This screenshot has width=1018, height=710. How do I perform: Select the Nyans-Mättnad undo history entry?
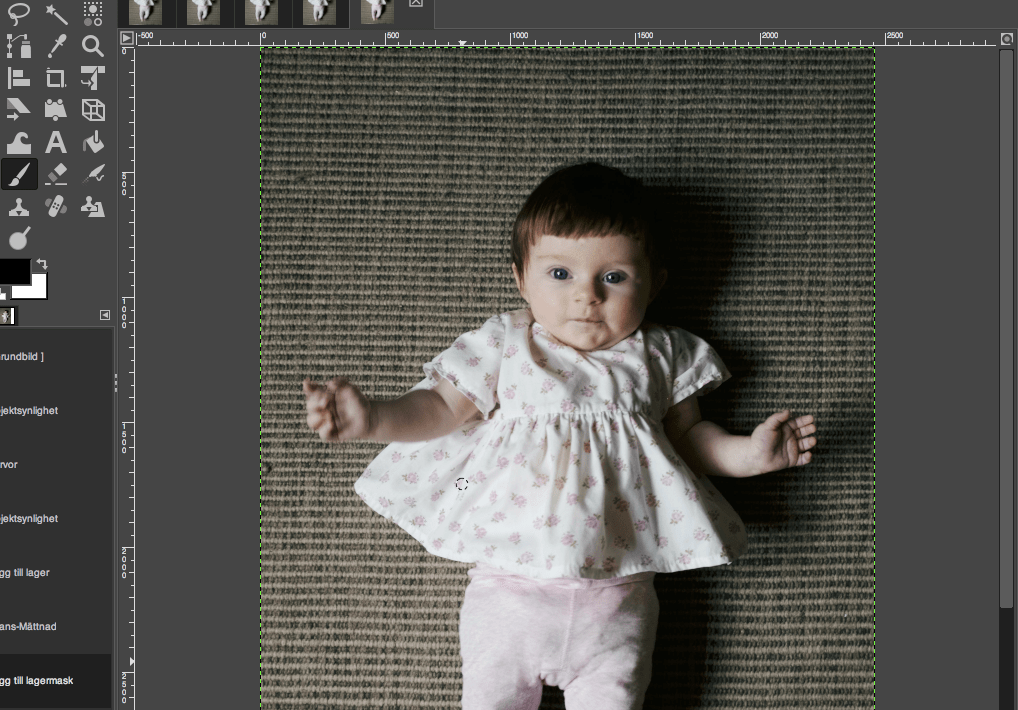pyautogui.click(x=40, y=627)
